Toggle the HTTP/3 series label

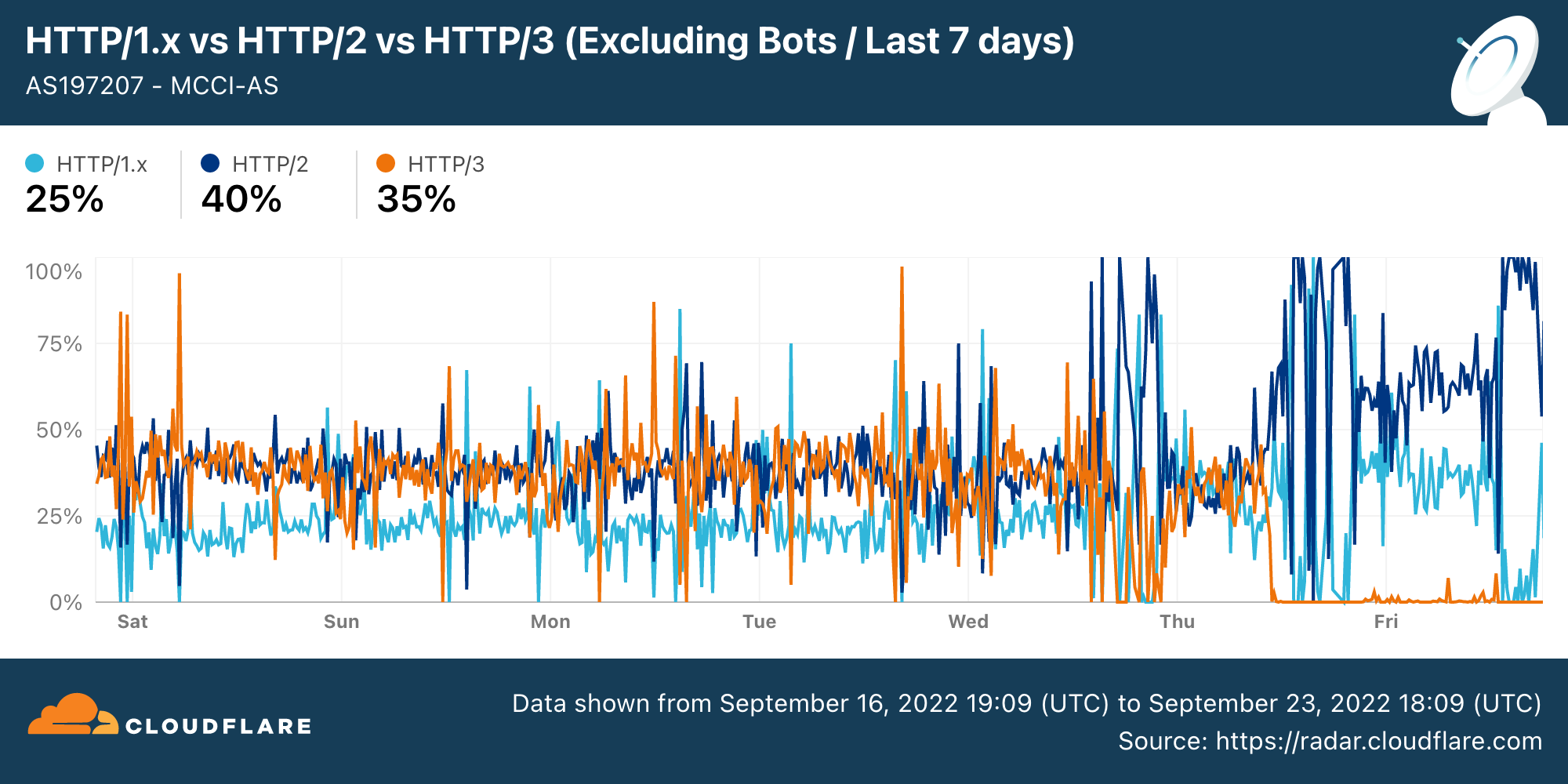(x=446, y=165)
